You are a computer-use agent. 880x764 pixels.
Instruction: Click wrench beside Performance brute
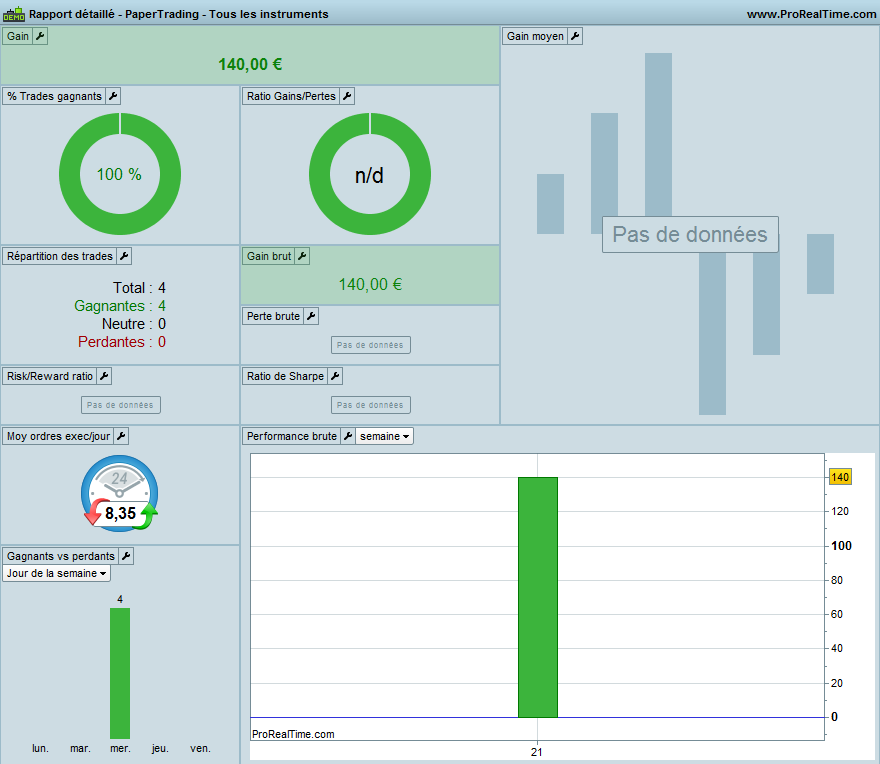point(348,436)
